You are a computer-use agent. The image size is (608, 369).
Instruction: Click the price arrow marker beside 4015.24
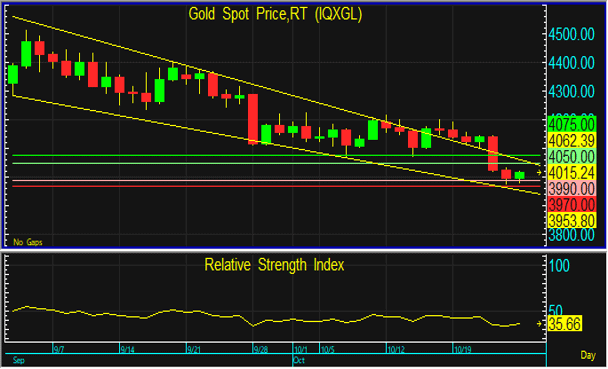click(x=539, y=172)
